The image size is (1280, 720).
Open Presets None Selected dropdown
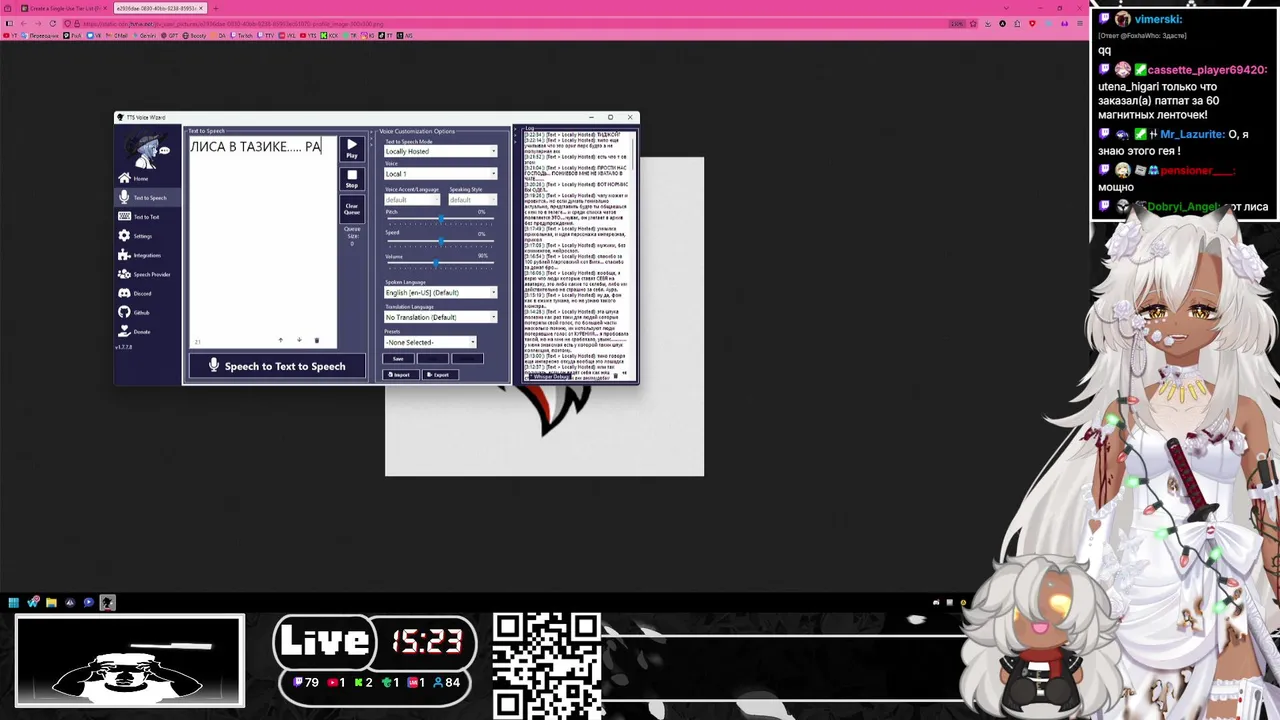(430, 342)
